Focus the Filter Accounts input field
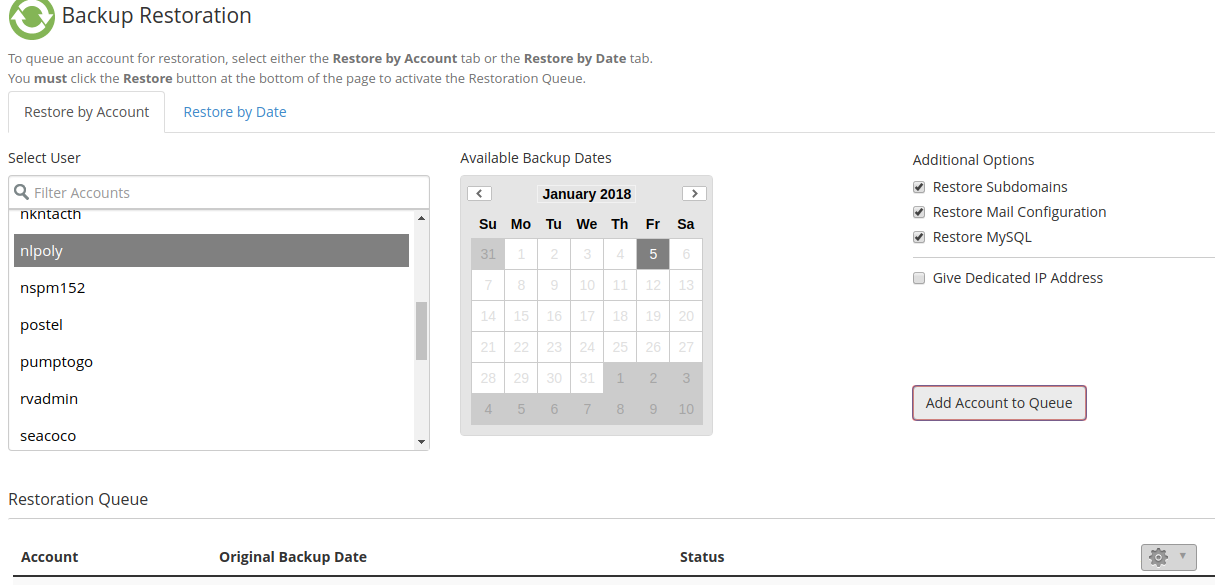 225,192
